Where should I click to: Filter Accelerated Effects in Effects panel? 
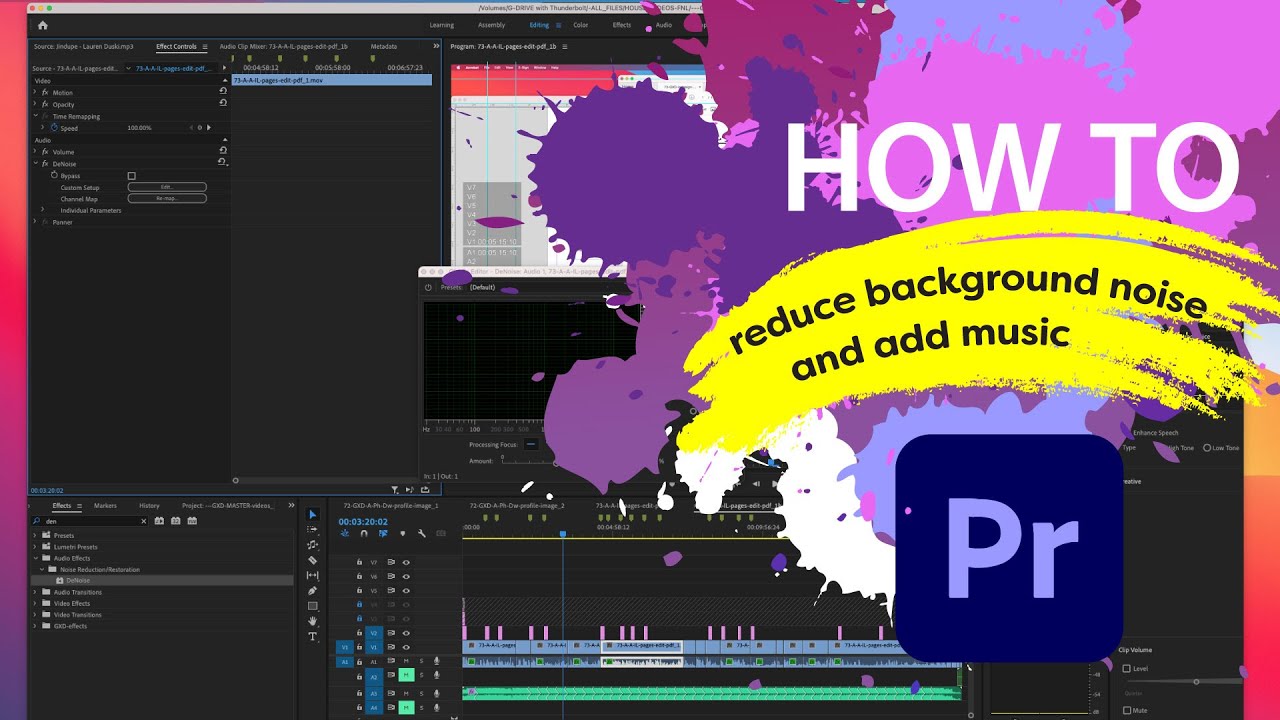(x=159, y=521)
